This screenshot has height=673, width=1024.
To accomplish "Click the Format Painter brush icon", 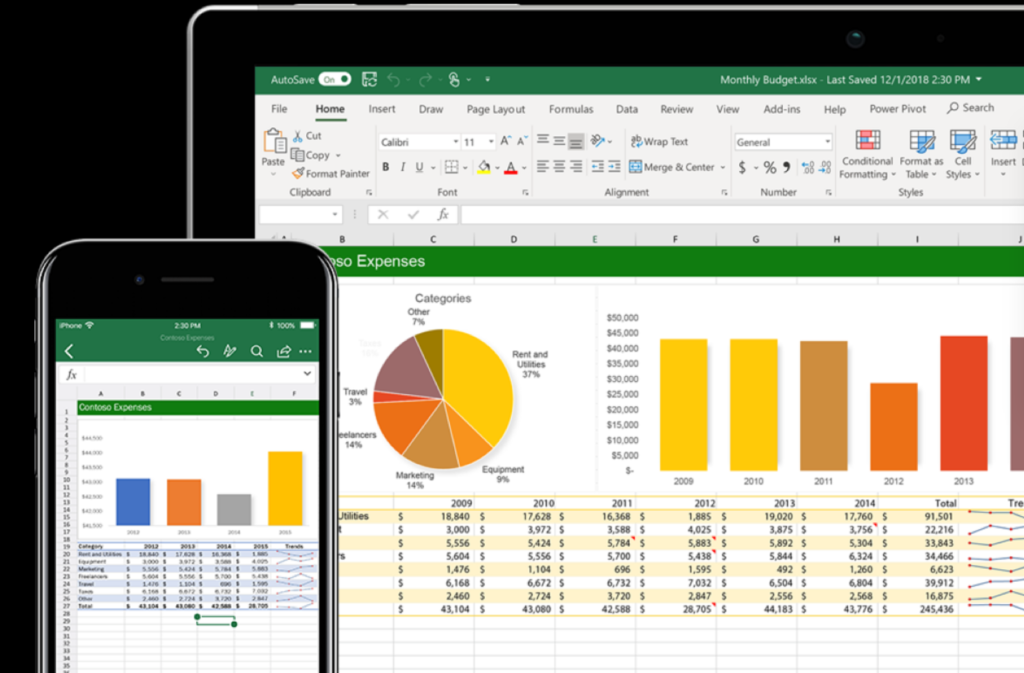I will (297, 173).
